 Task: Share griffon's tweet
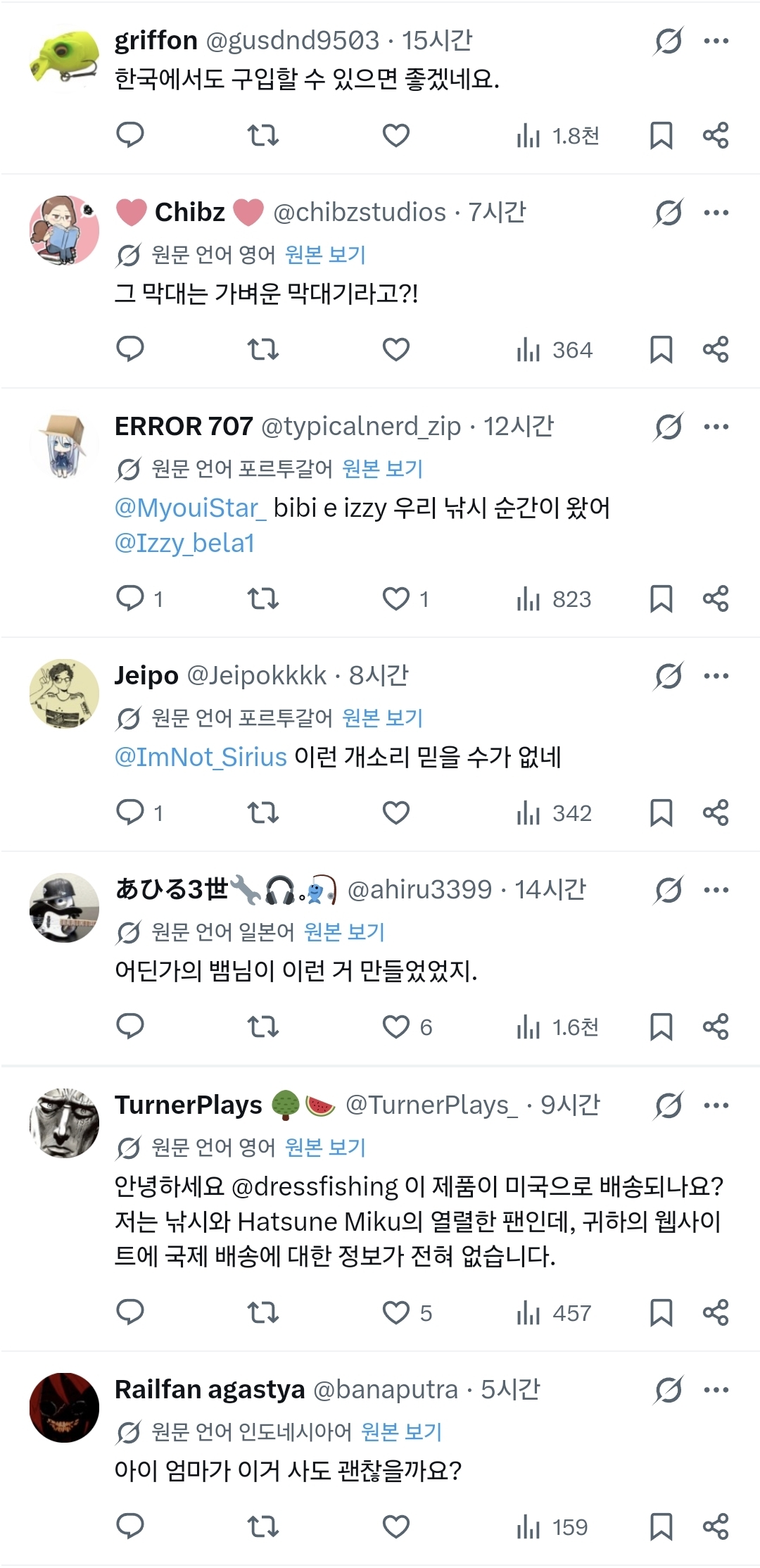coord(716,134)
